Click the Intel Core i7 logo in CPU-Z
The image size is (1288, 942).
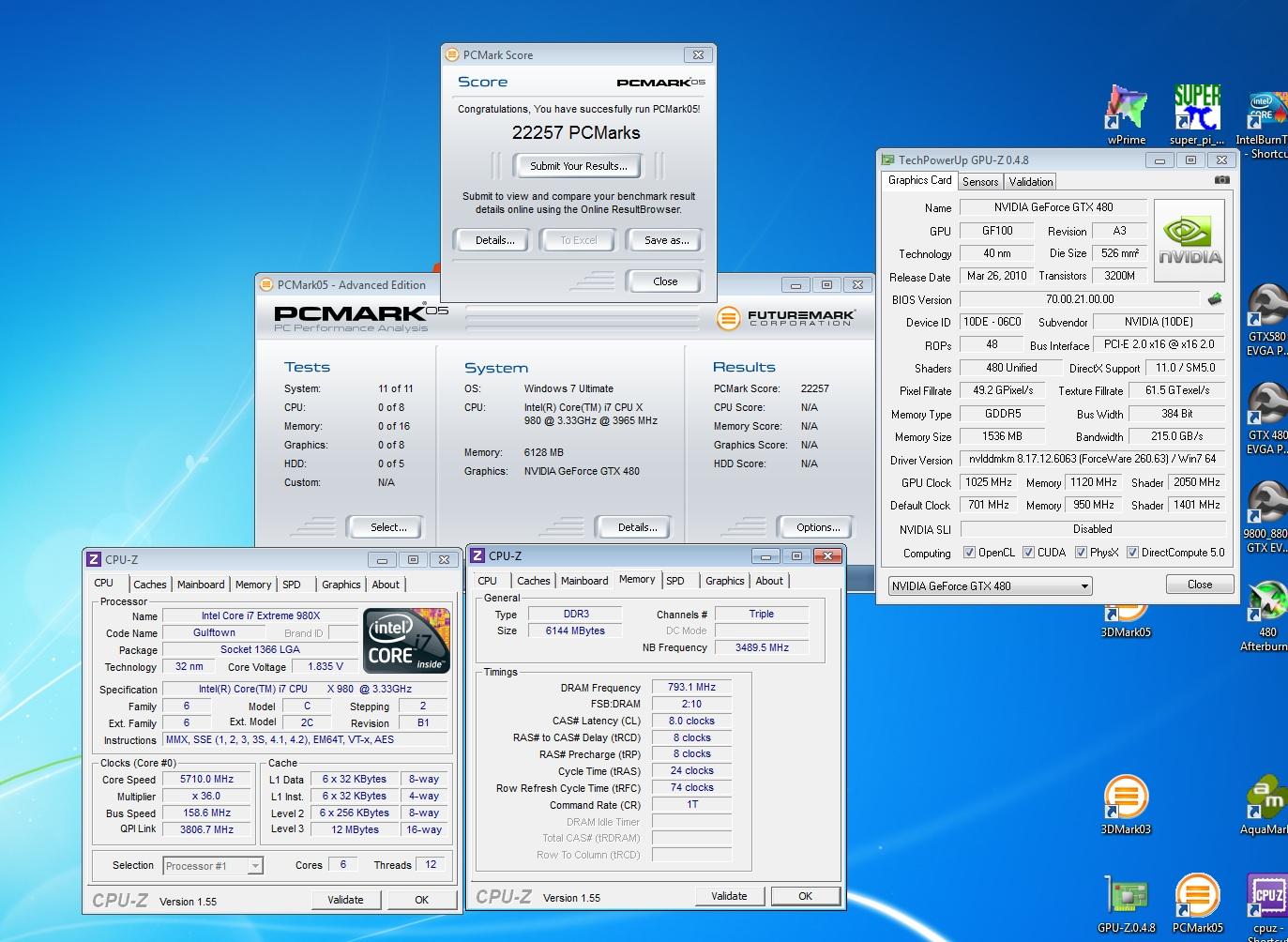pyautogui.click(x=407, y=641)
